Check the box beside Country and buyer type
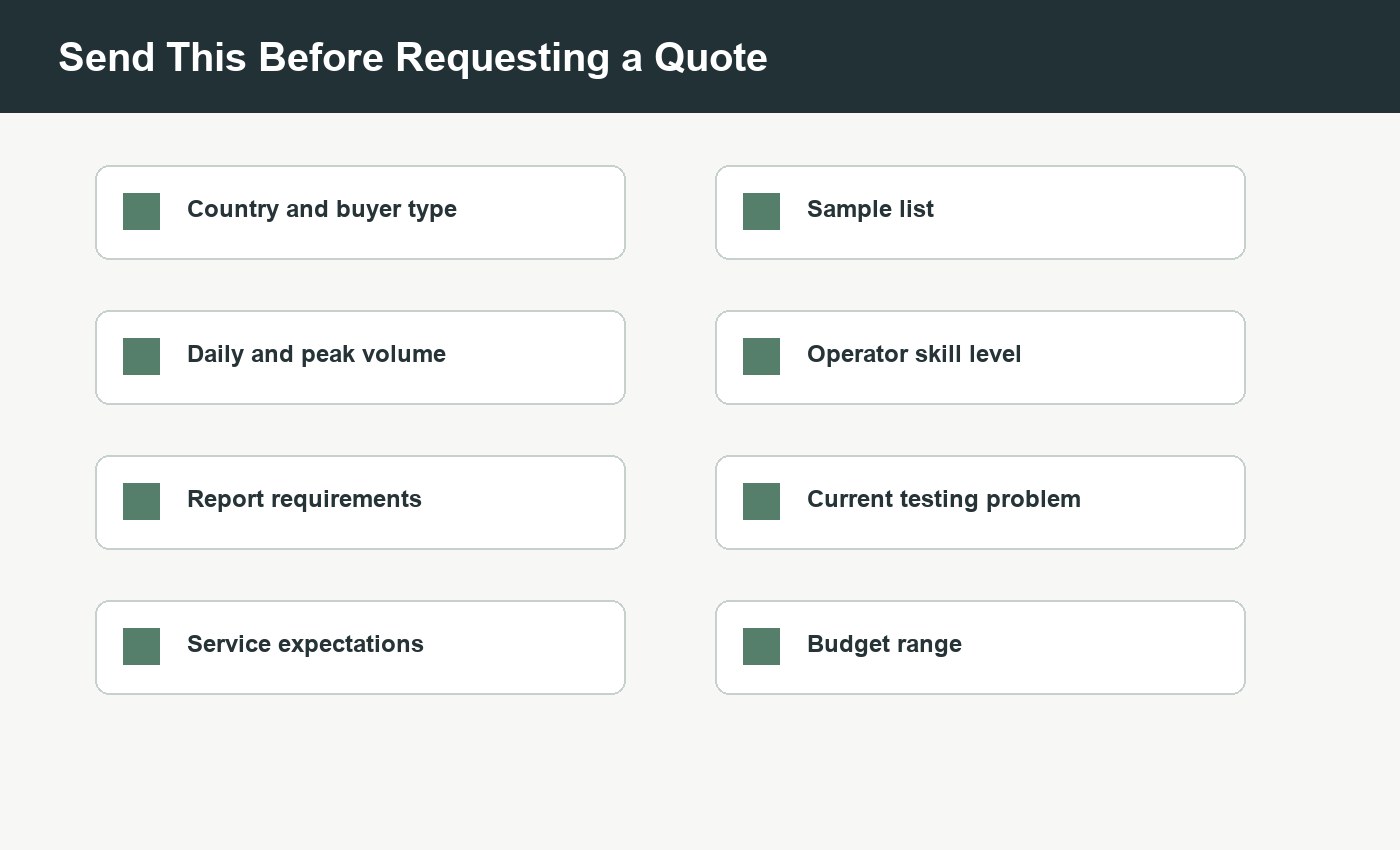 (x=141, y=212)
